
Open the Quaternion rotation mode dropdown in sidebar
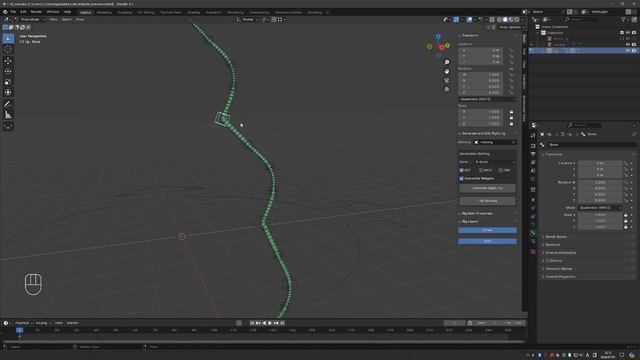click(488, 99)
